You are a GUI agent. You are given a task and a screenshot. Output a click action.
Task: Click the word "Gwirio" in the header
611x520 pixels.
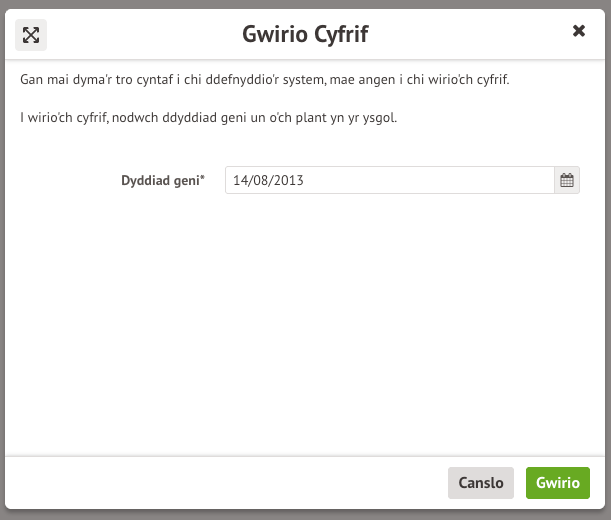tap(271, 35)
